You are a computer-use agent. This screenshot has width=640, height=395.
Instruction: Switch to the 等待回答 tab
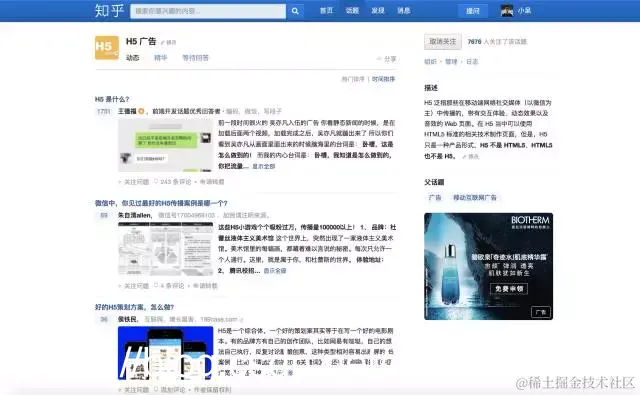195,58
